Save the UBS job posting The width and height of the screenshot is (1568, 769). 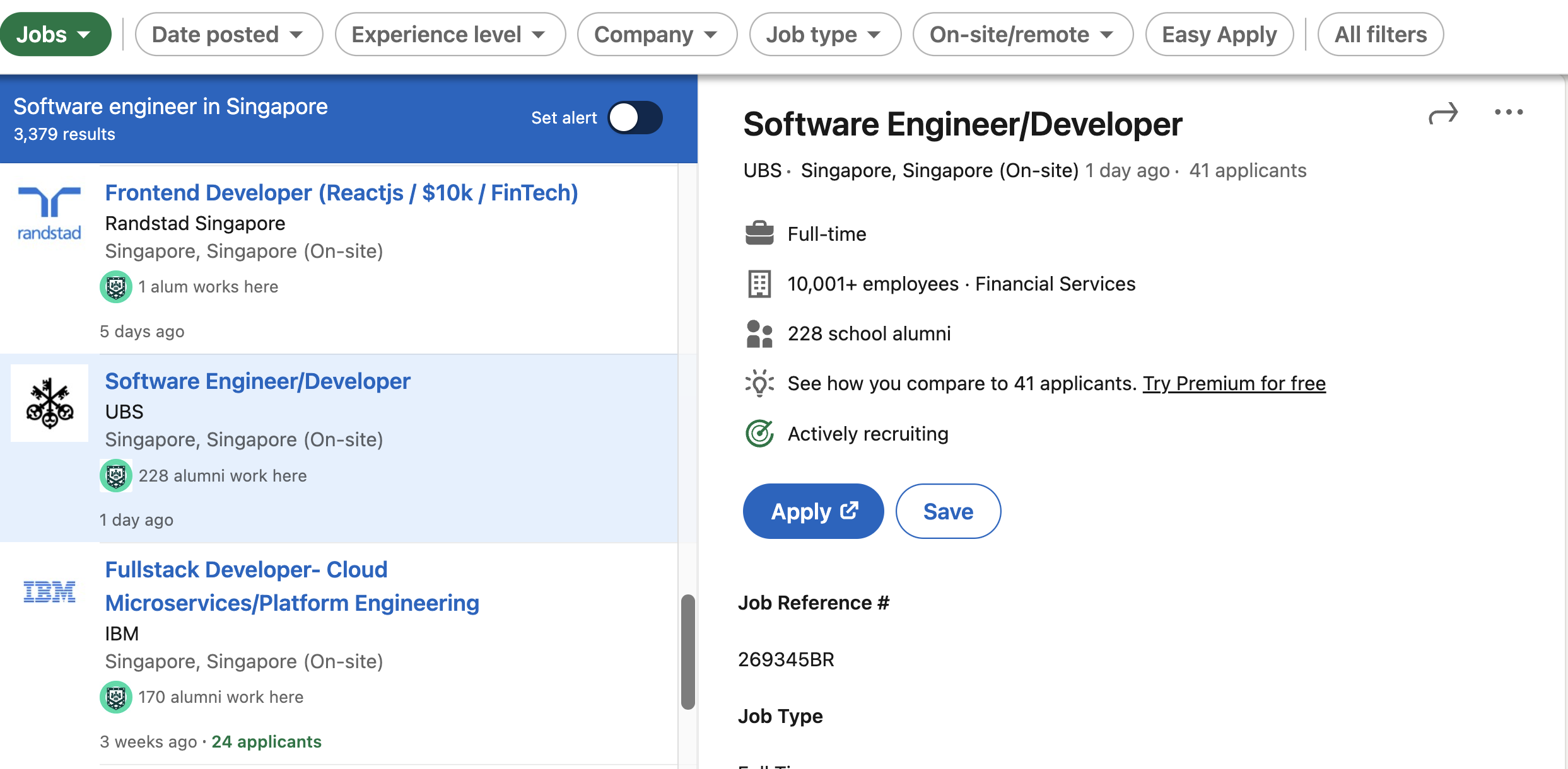pos(948,511)
